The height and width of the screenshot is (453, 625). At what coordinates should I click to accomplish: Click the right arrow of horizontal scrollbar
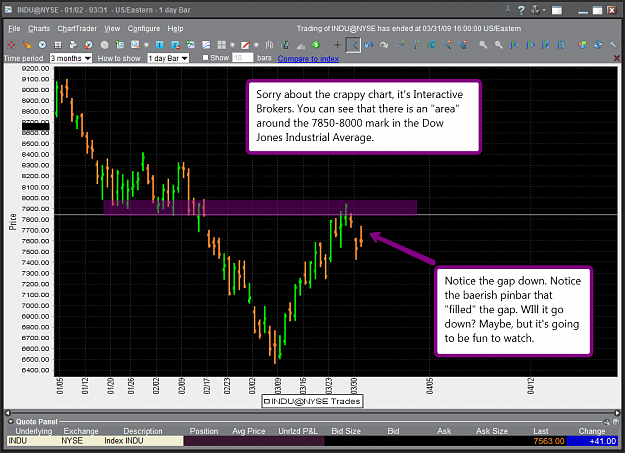pos(617,413)
